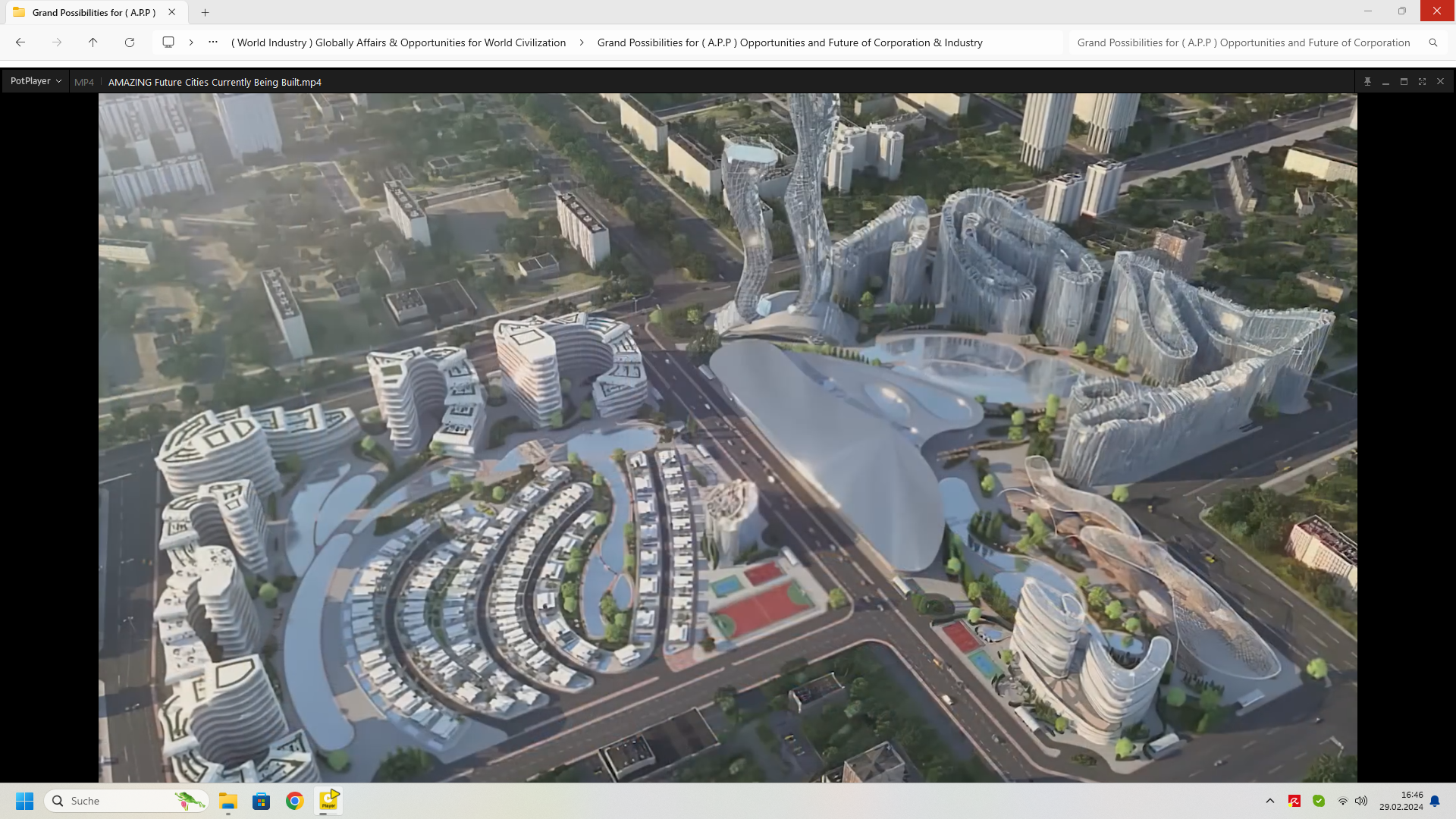Open the PotPlayer main menu dropdown

point(36,81)
